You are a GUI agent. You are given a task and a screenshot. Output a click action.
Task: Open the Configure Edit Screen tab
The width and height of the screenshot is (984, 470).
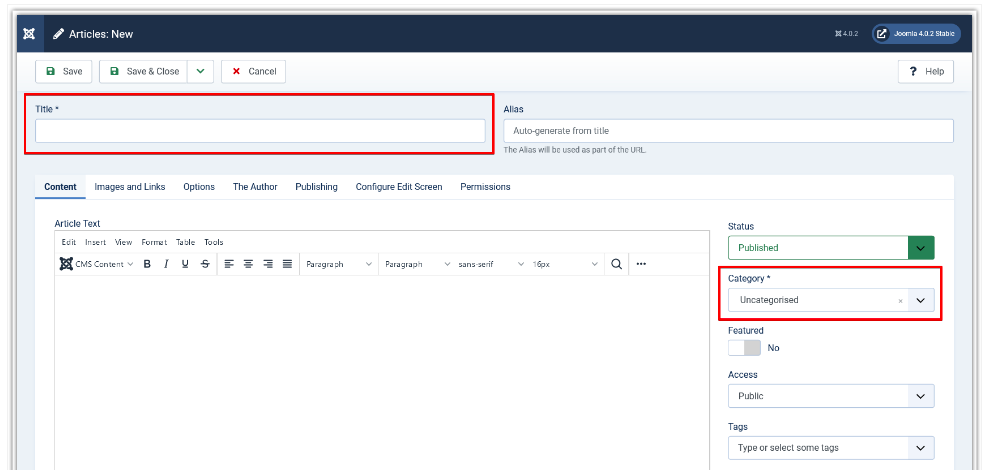point(398,187)
